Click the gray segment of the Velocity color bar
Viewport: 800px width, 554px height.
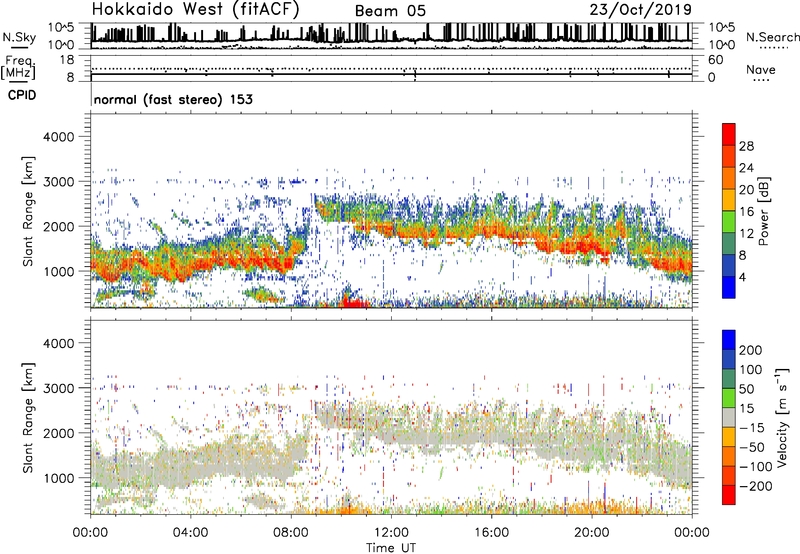click(x=729, y=417)
